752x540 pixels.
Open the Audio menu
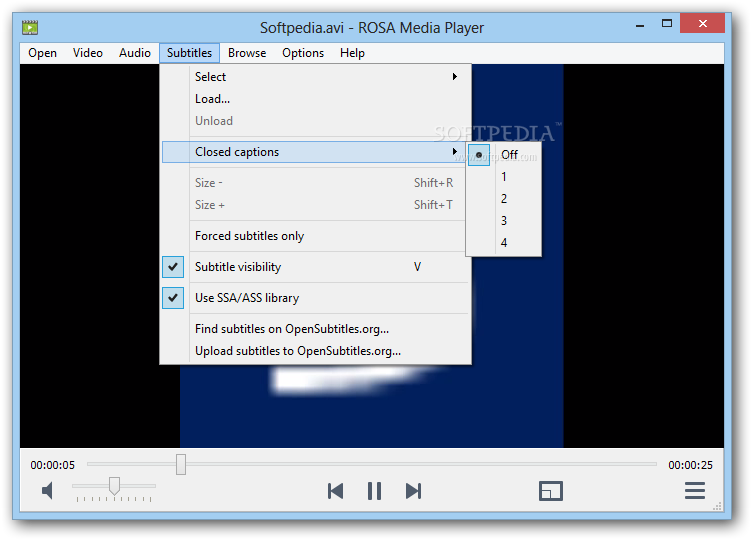(135, 53)
